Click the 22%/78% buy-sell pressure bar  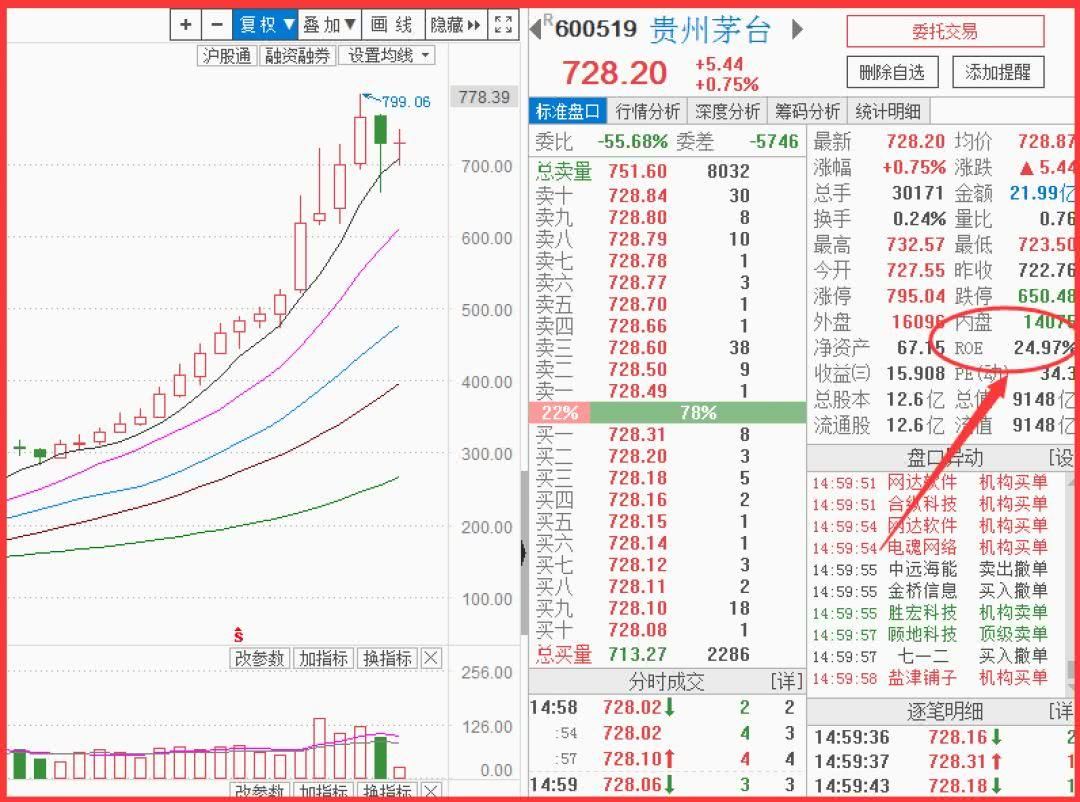coord(665,412)
